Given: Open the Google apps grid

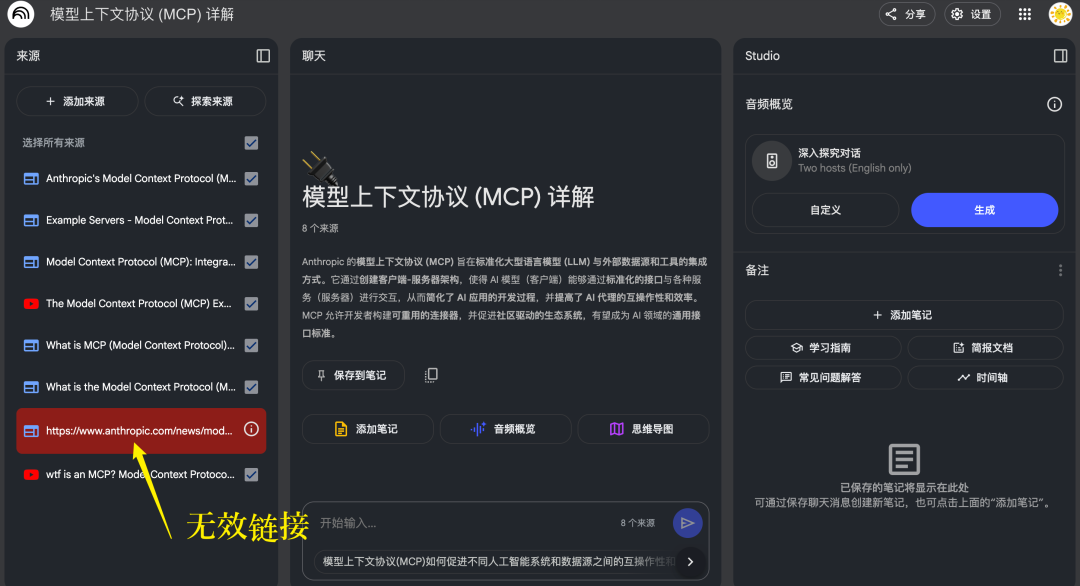Looking at the screenshot, I should click(x=1025, y=14).
